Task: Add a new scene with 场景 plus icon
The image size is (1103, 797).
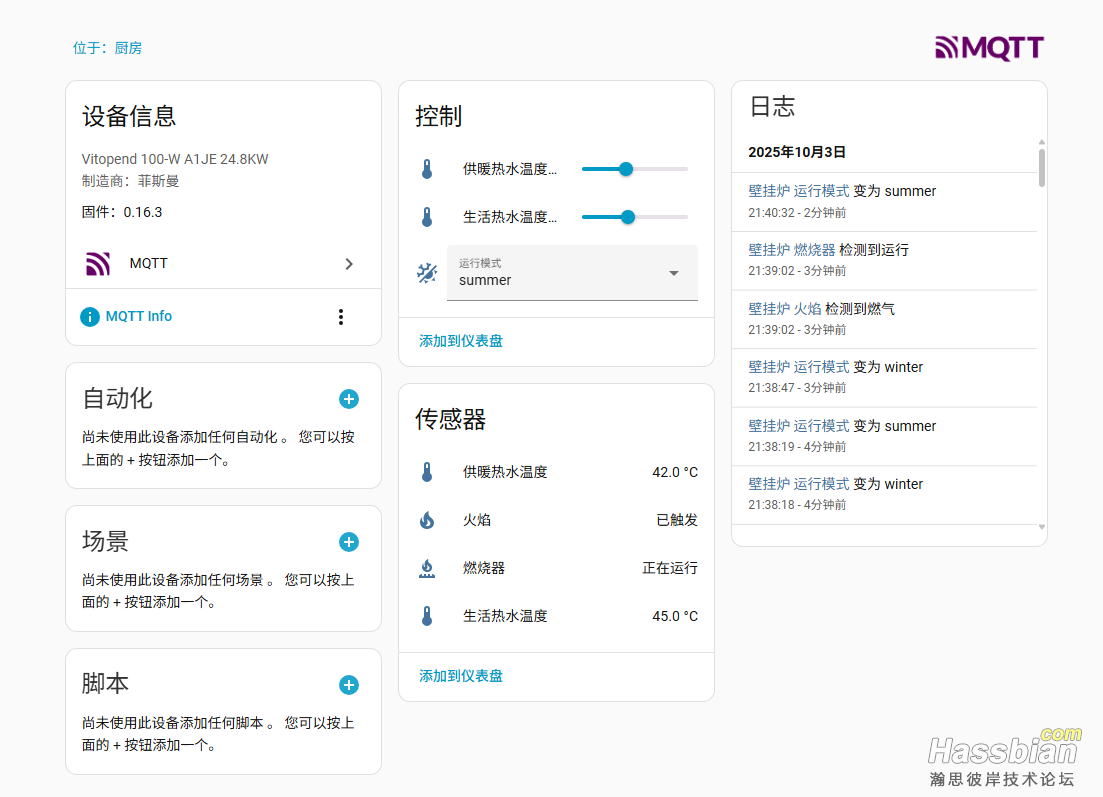Action: pyautogui.click(x=349, y=542)
